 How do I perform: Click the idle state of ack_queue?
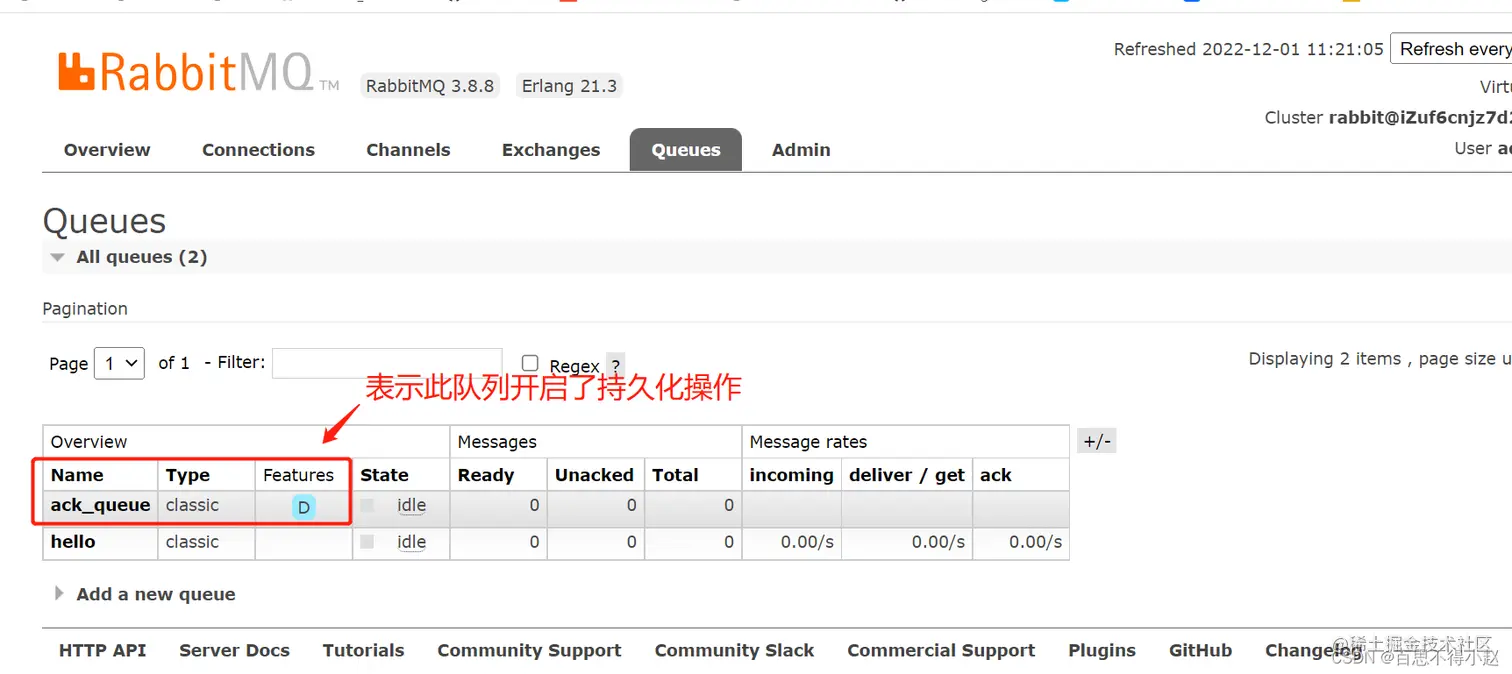[411, 506]
